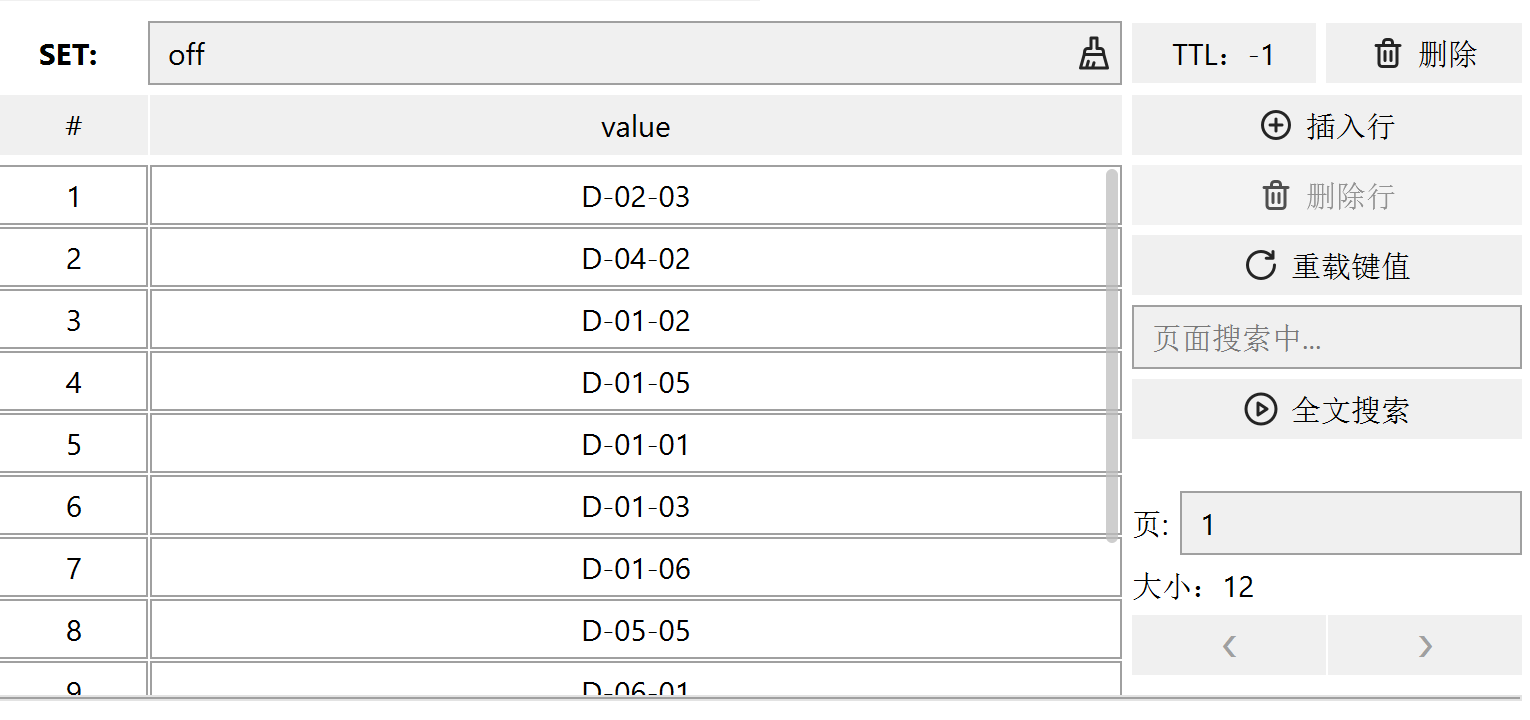Click the plus circle insert row icon
The image size is (1530, 720).
tap(1276, 126)
